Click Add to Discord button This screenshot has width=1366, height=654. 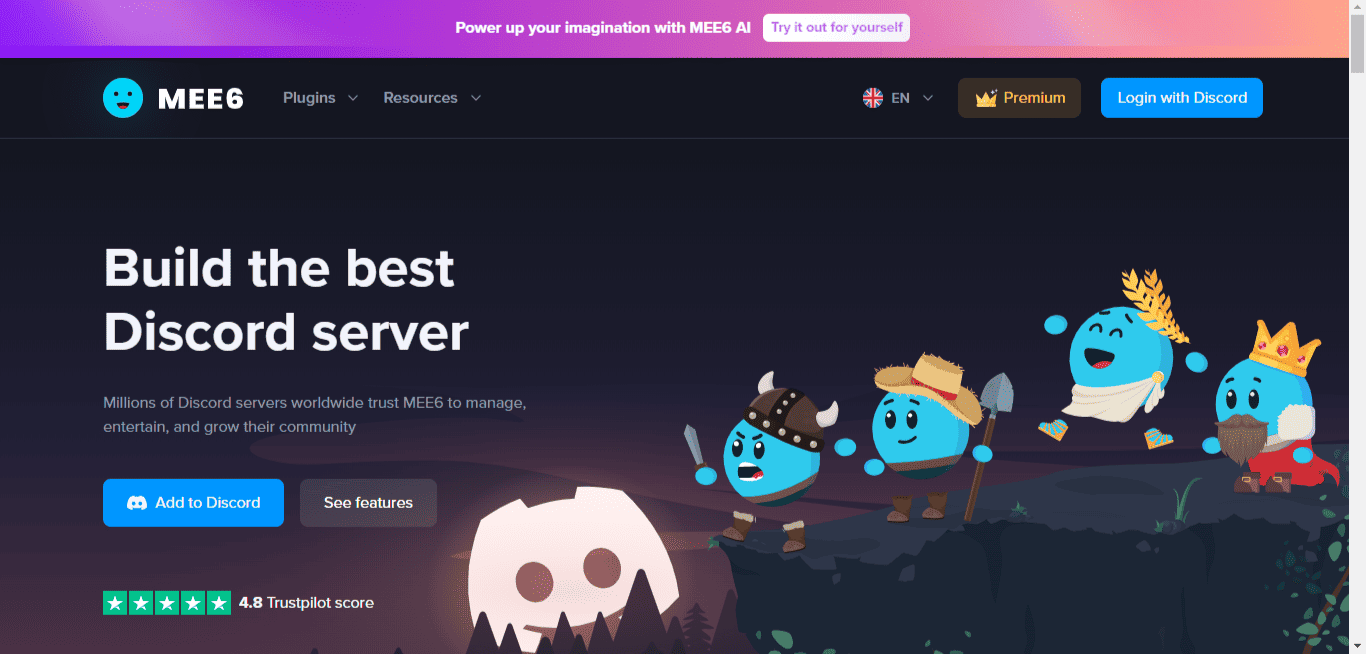(193, 503)
